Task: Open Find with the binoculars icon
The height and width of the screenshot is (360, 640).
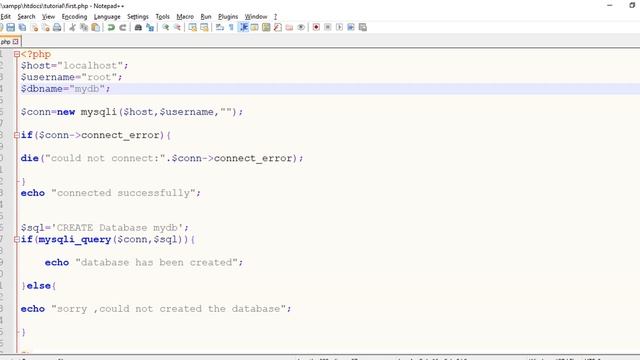Action: point(138,27)
